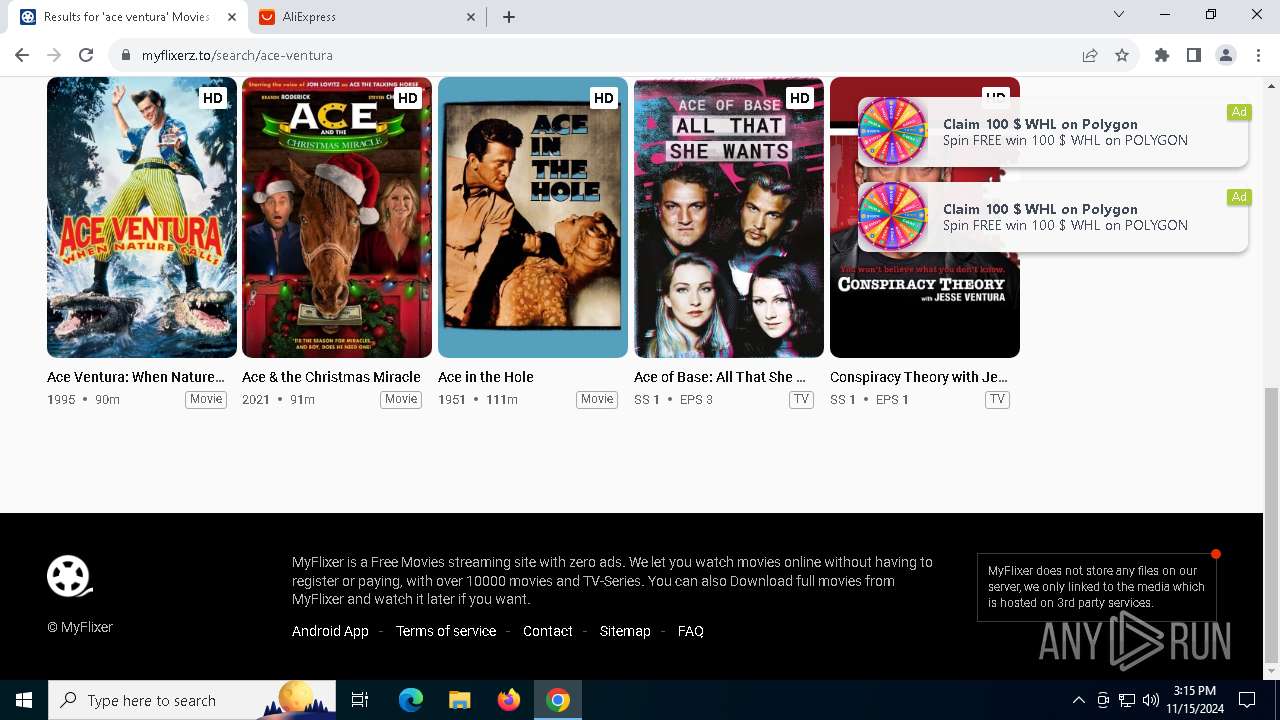The height and width of the screenshot is (720, 1280).
Task: Click the '1995' year under Ace Ventura
Action: click(61, 400)
